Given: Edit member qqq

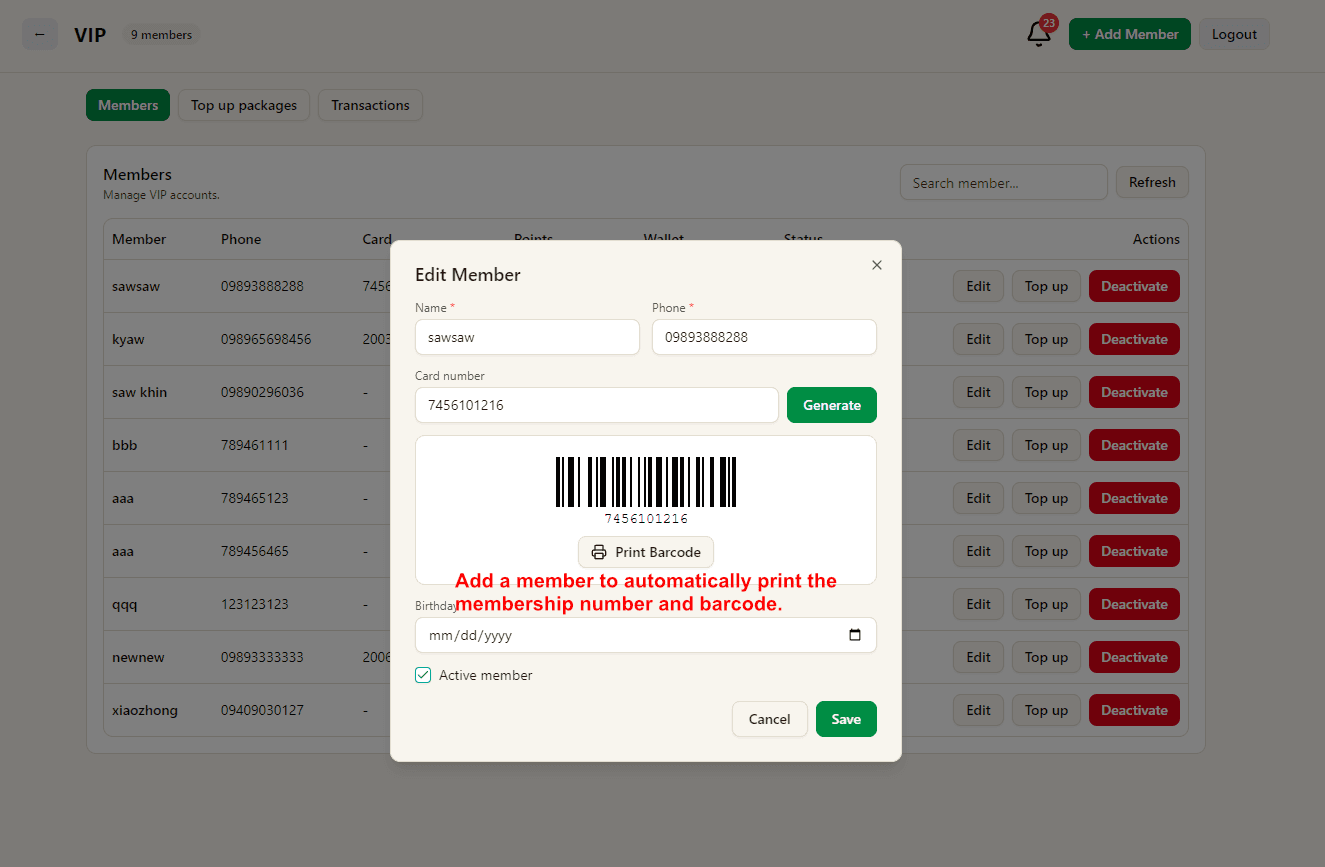Looking at the screenshot, I should pos(978,604).
